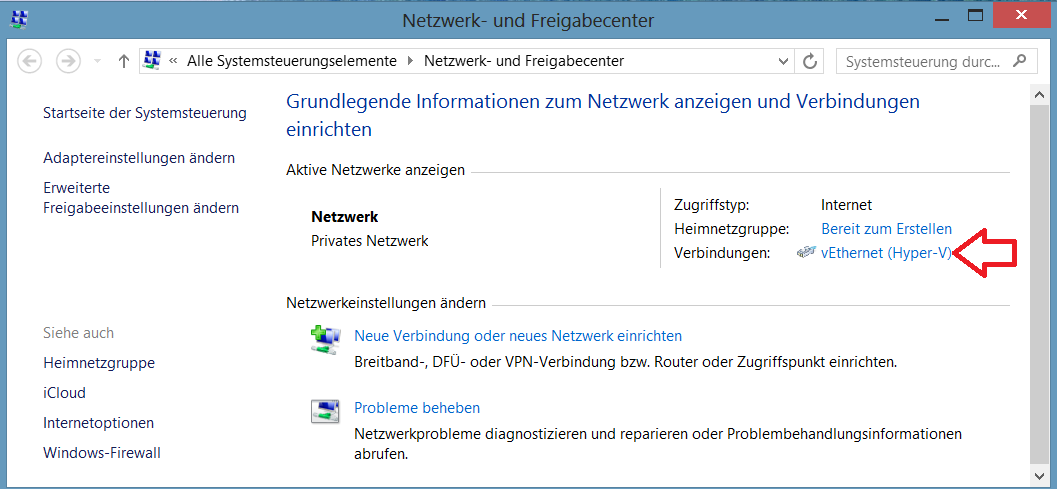The height and width of the screenshot is (489, 1057).
Task: Focus the Systemsteuerung search field
Action: click(x=924, y=61)
